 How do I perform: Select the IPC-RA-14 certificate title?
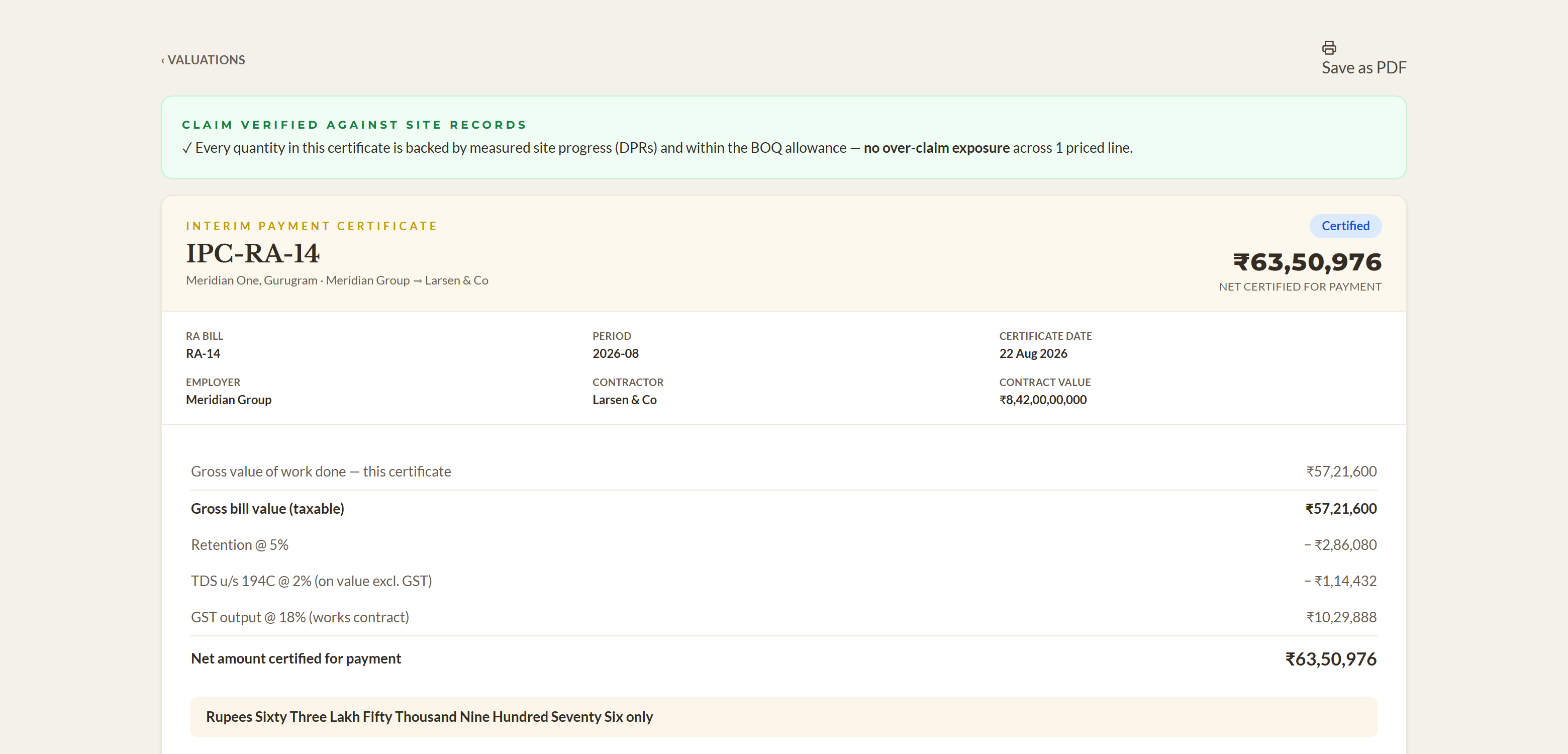(253, 253)
